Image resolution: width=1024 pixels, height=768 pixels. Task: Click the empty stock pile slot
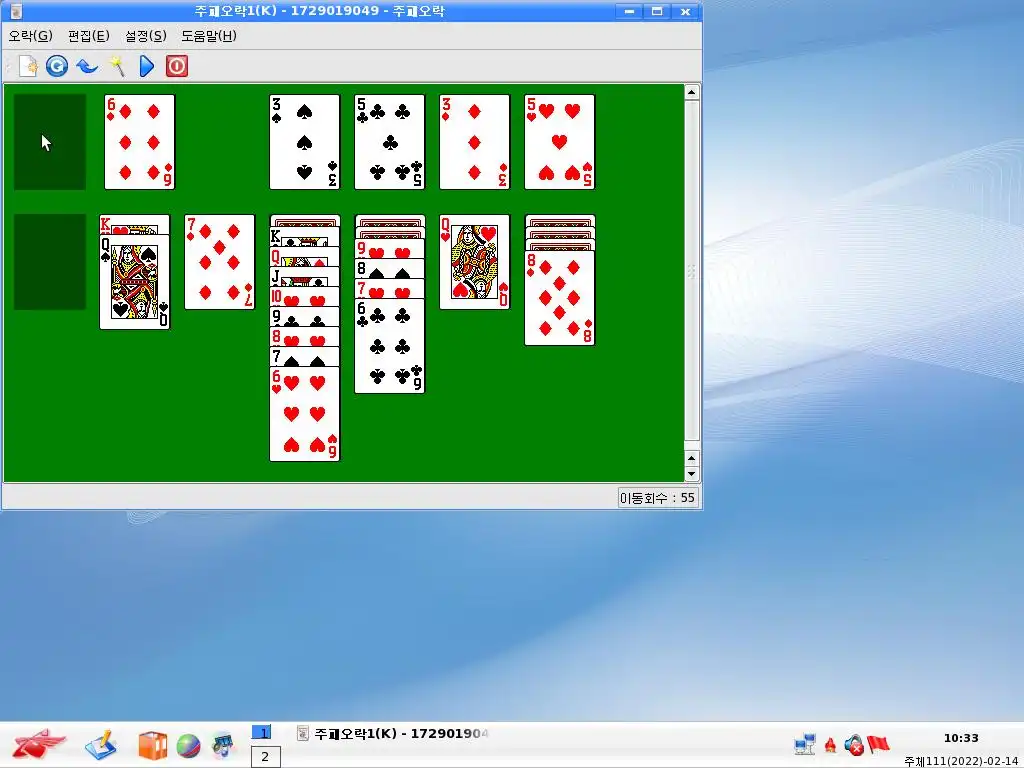point(50,142)
